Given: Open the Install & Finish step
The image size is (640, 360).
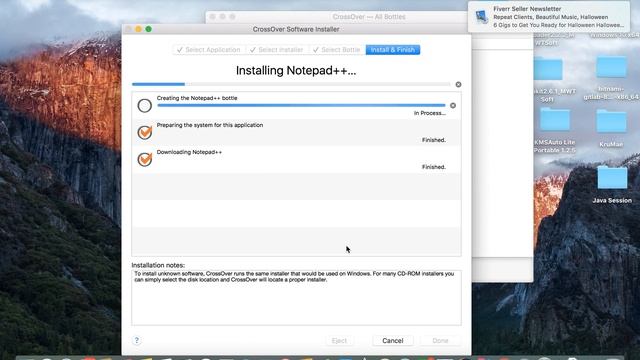Looking at the screenshot, I should pos(393,50).
